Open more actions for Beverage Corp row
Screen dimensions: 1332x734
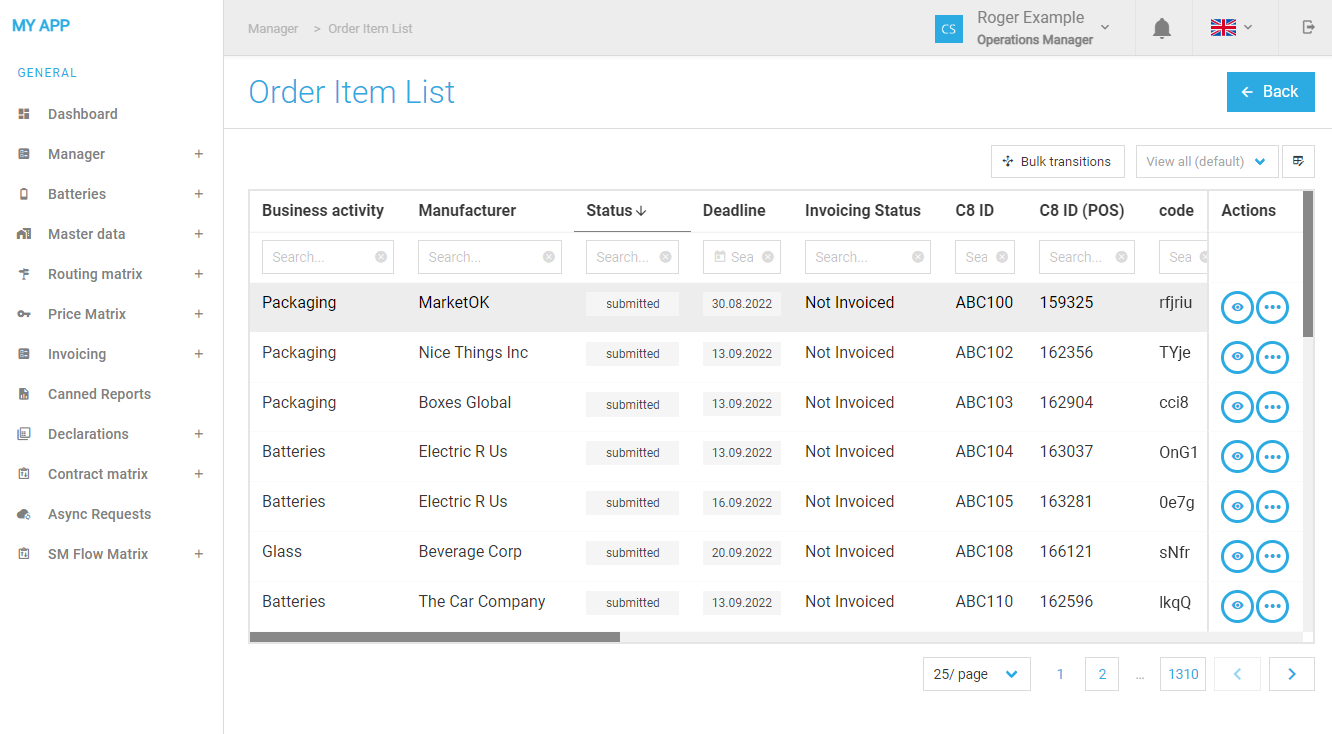tap(1272, 557)
